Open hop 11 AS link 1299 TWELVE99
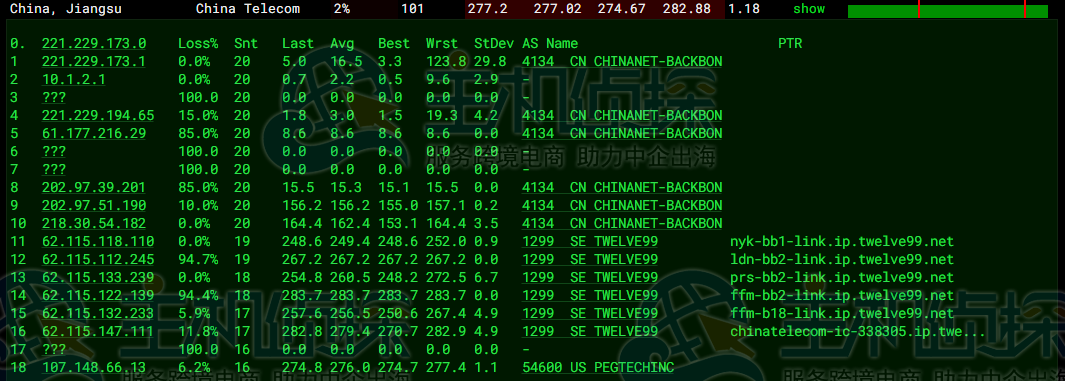1065x381 pixels. click(x=590, y=241)
